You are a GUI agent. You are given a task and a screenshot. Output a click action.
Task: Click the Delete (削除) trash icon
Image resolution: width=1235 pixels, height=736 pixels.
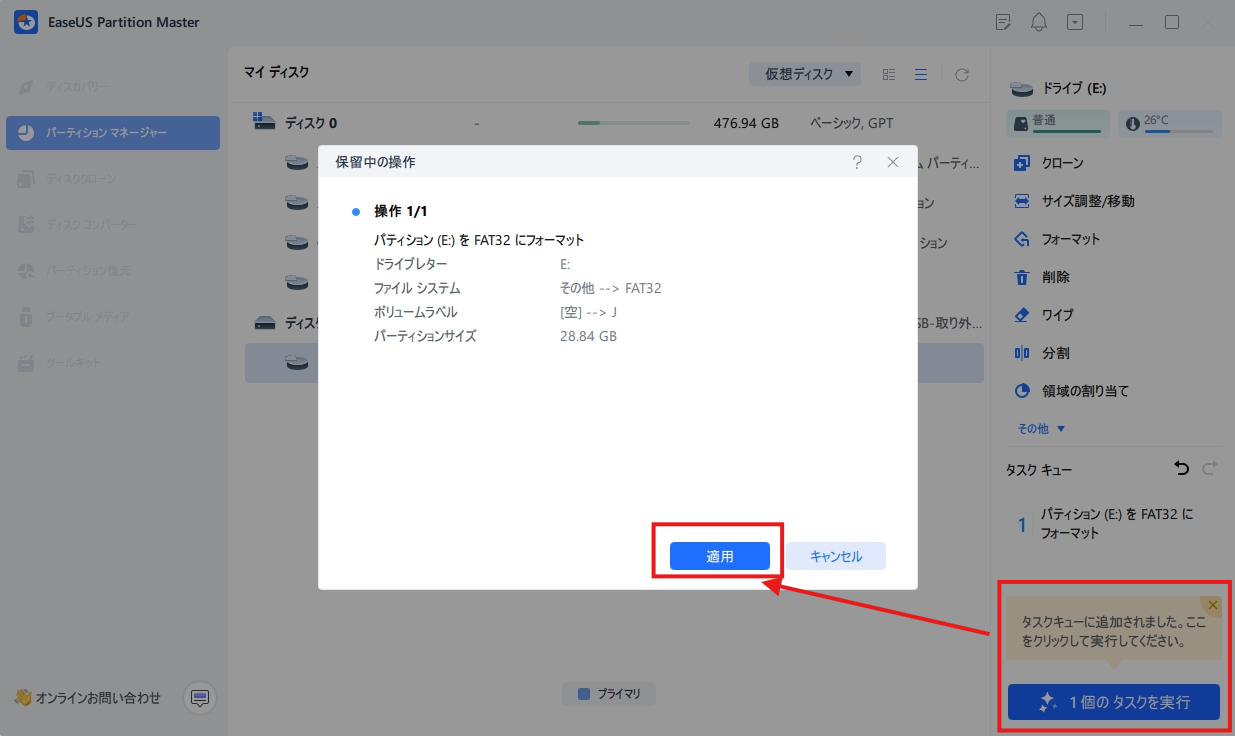(1021, 277)
